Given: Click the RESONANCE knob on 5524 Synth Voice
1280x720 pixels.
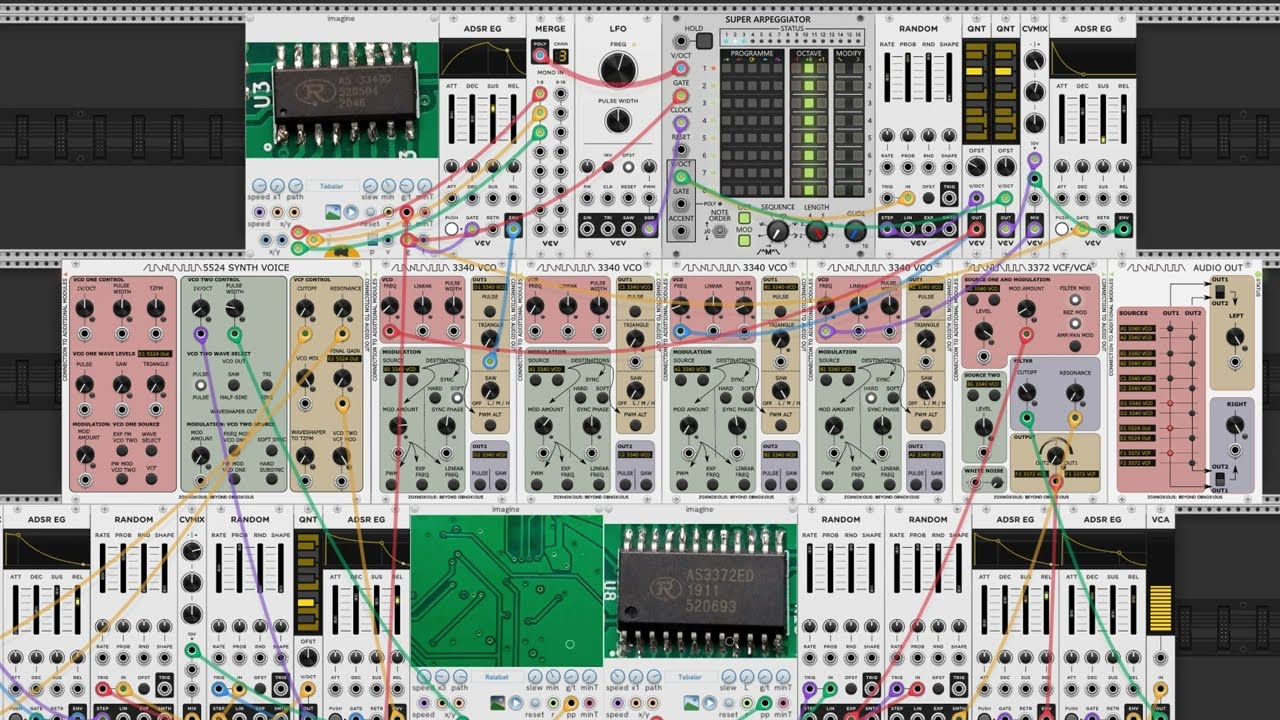Looking at the screenshot, I should pyautogui.click(x=342, y=310).
